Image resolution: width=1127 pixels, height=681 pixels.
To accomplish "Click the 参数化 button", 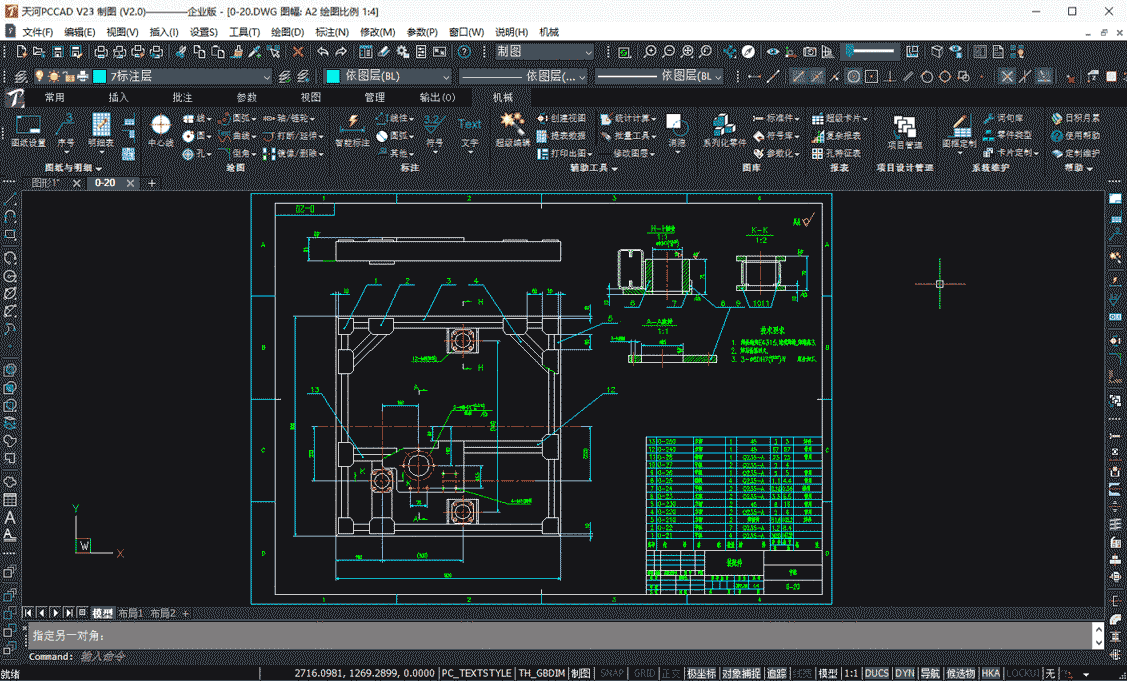I will point(776,153).
